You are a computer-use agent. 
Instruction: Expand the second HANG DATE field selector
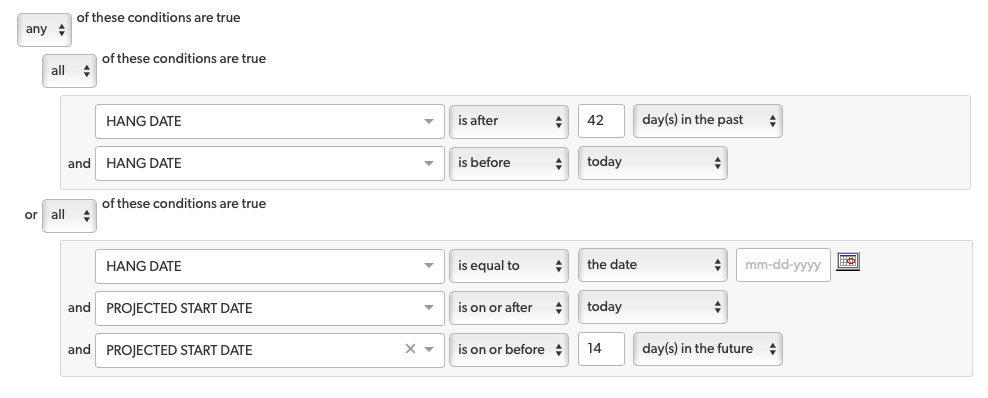(270, 164)
